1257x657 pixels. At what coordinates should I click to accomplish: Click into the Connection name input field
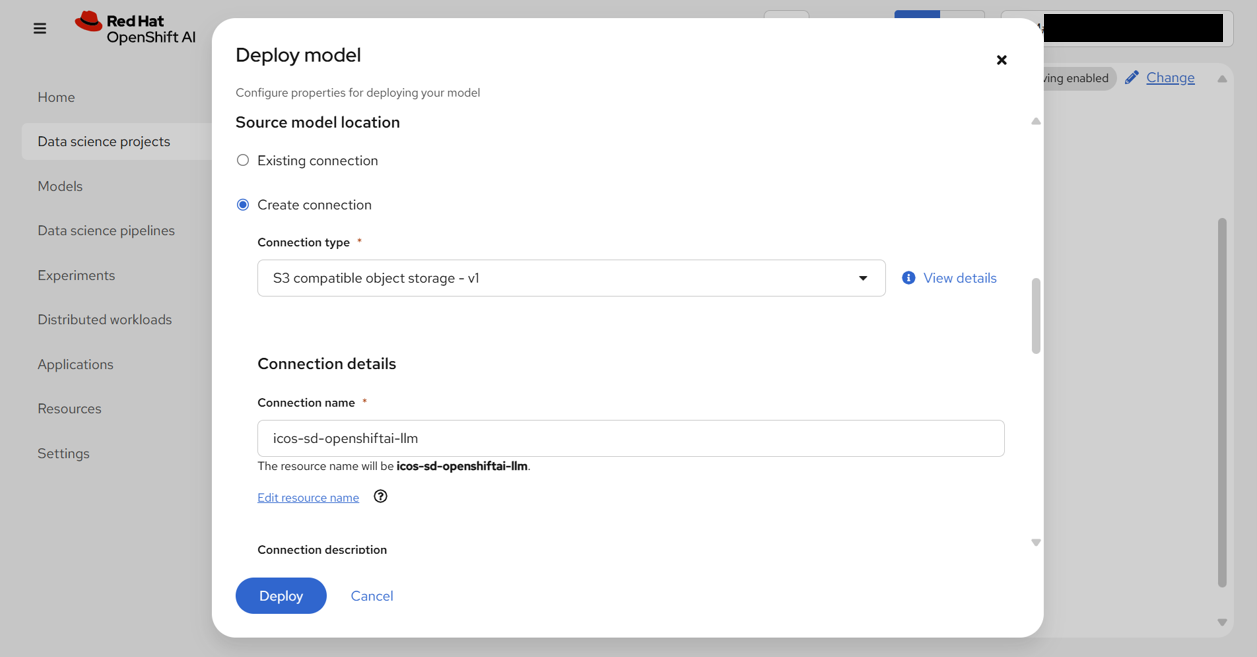(631, 438)
